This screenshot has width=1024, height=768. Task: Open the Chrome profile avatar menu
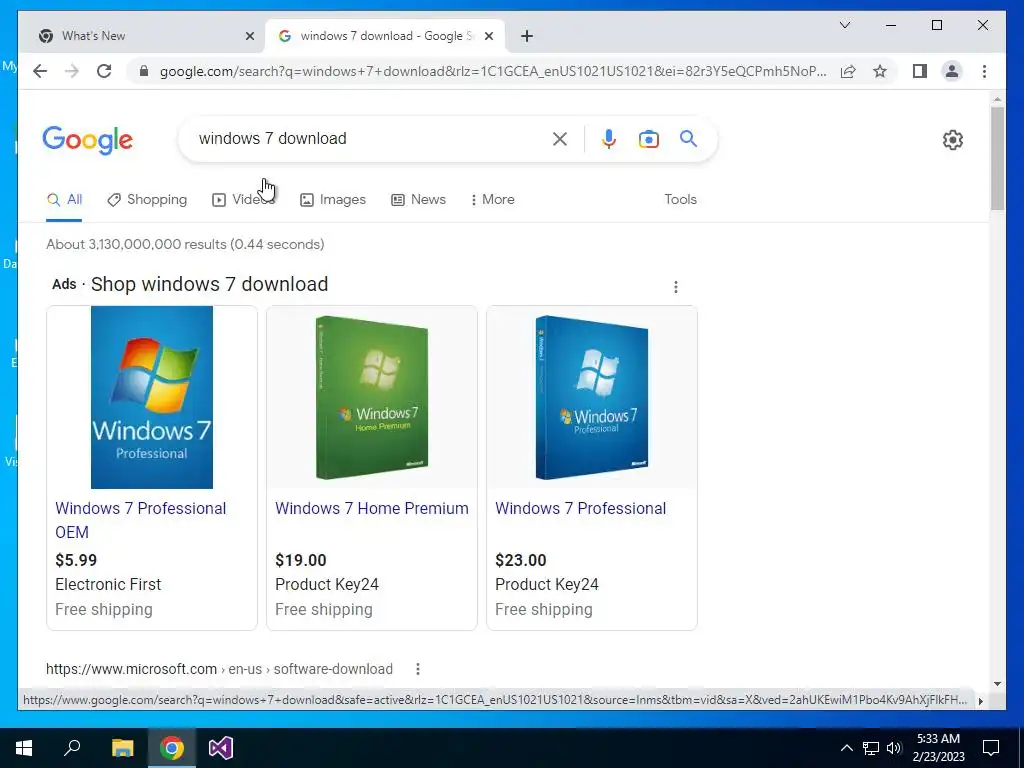pyautogui.click(x=952, y=71)
